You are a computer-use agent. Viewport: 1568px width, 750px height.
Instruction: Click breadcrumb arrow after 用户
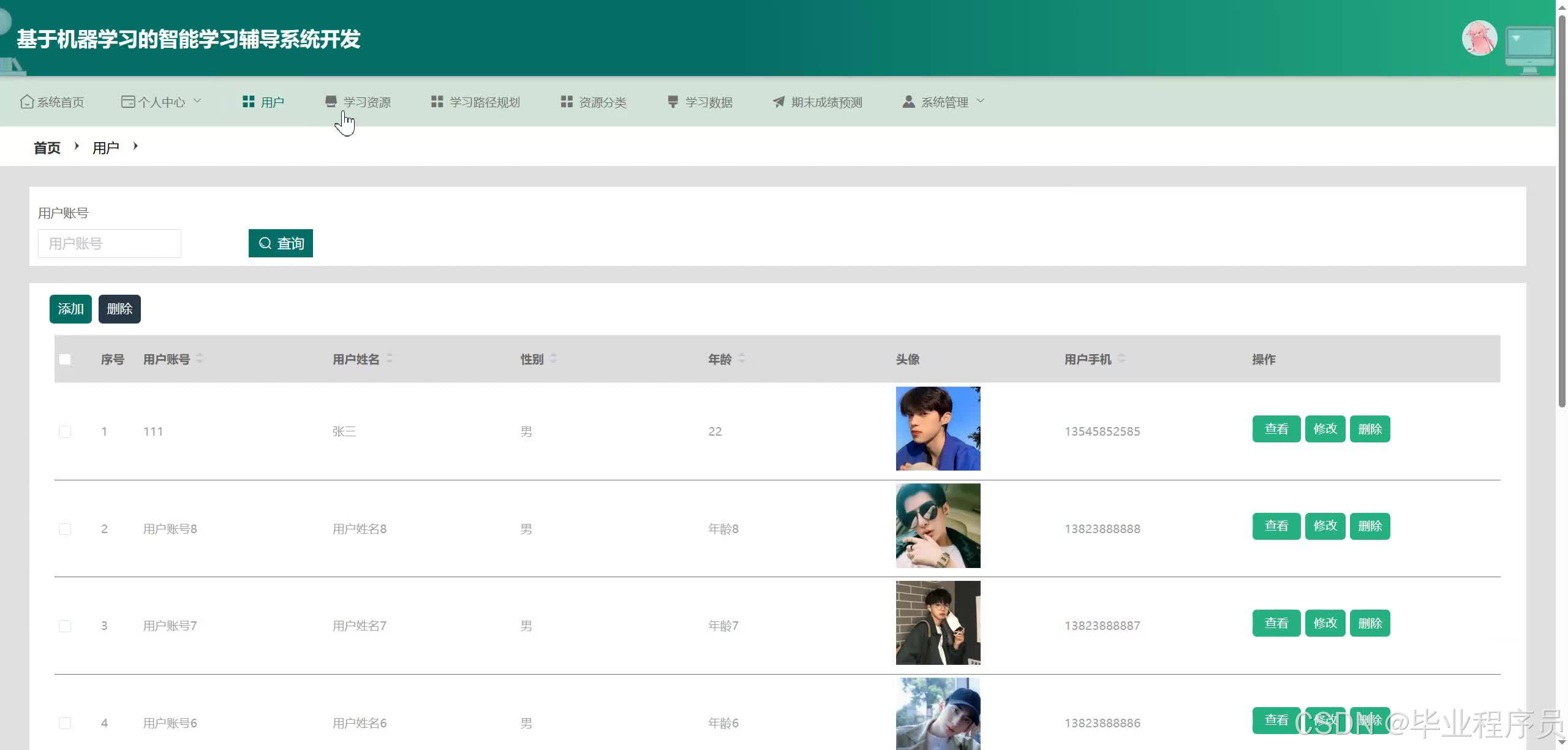click(135, 146)
